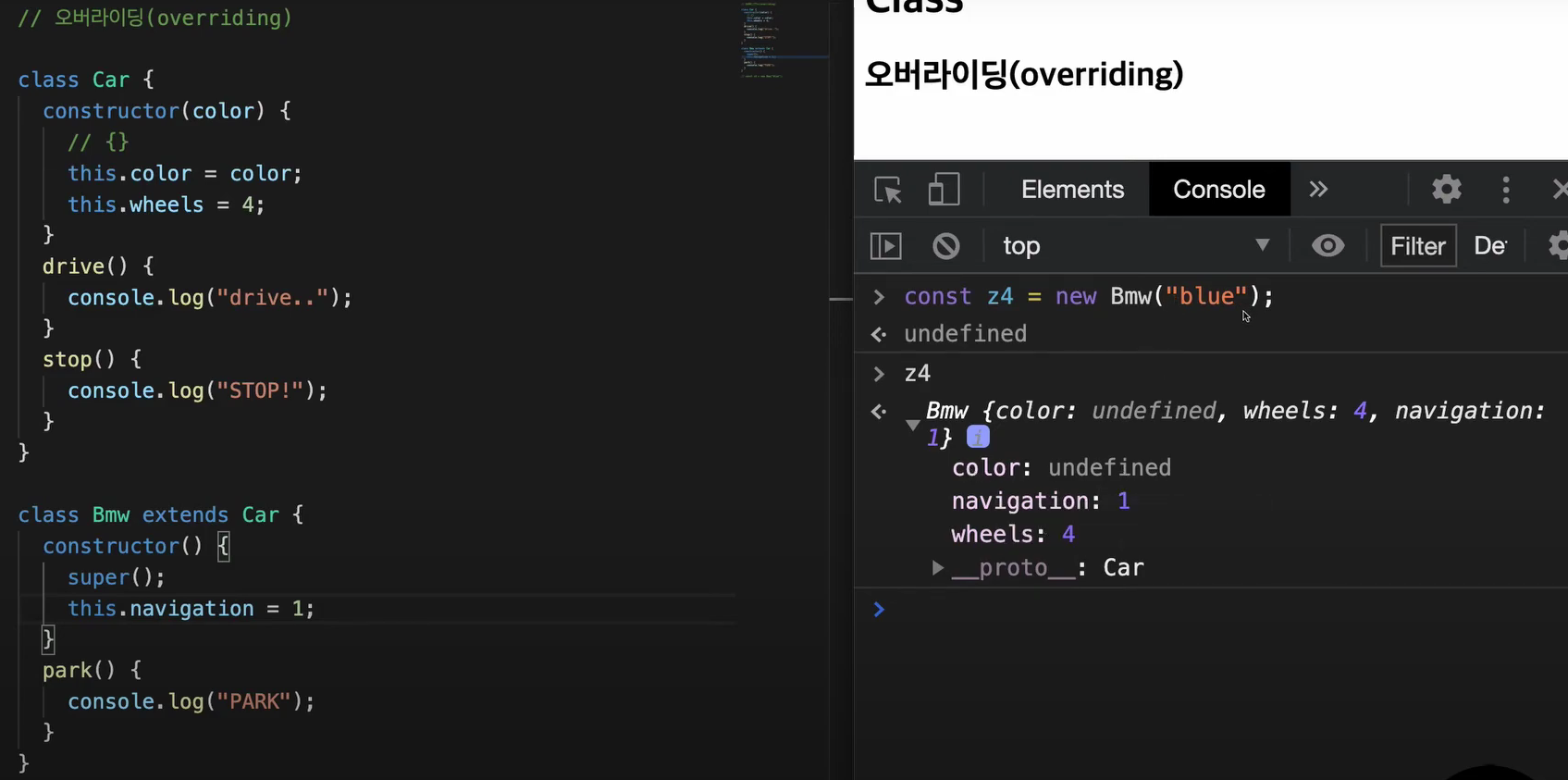Show the console sidebar icon
The height and width of the screenshot is (780, 1568).
point(885,246)
